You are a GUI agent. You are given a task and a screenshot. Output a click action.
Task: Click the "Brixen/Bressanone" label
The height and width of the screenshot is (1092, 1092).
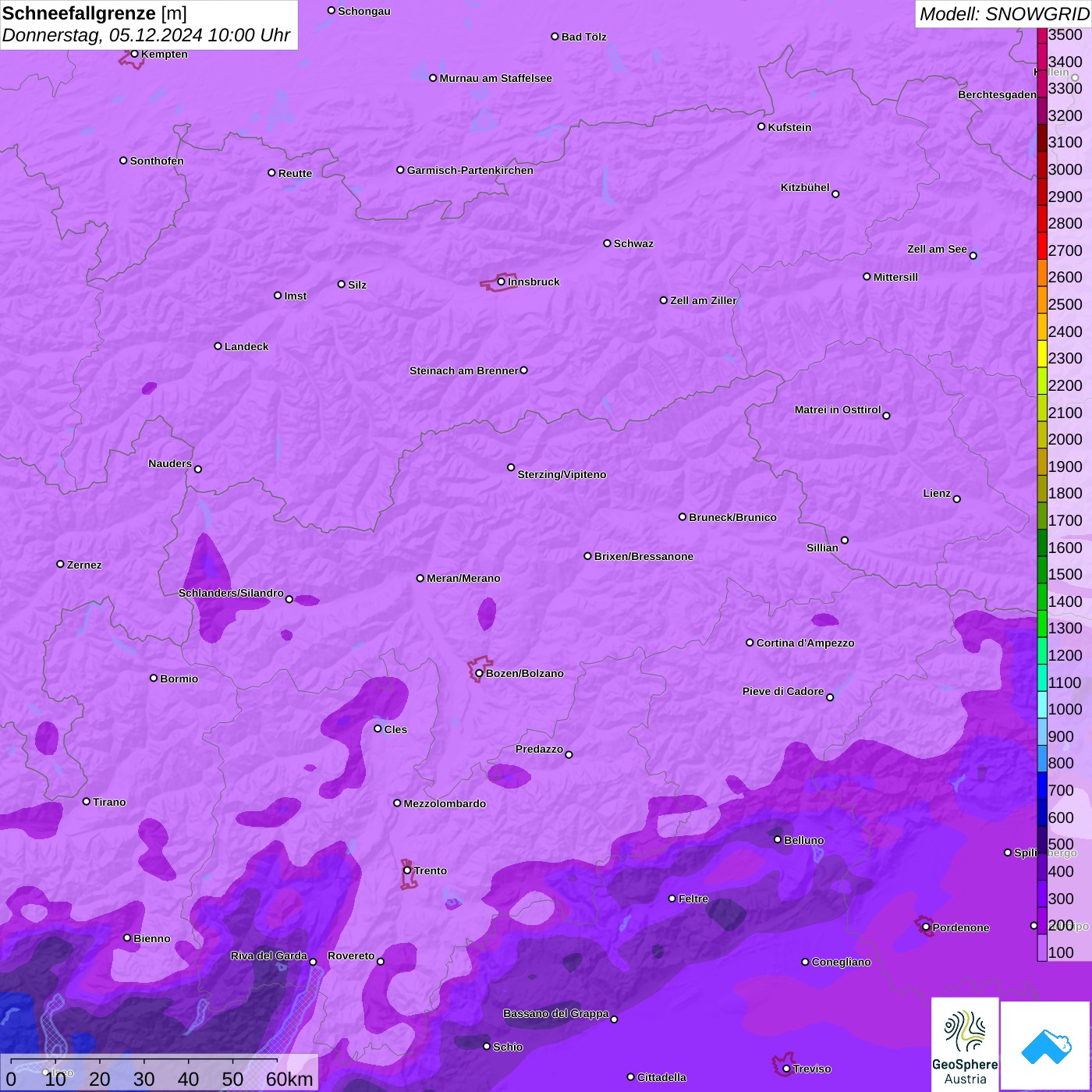(x=643, y=556)
